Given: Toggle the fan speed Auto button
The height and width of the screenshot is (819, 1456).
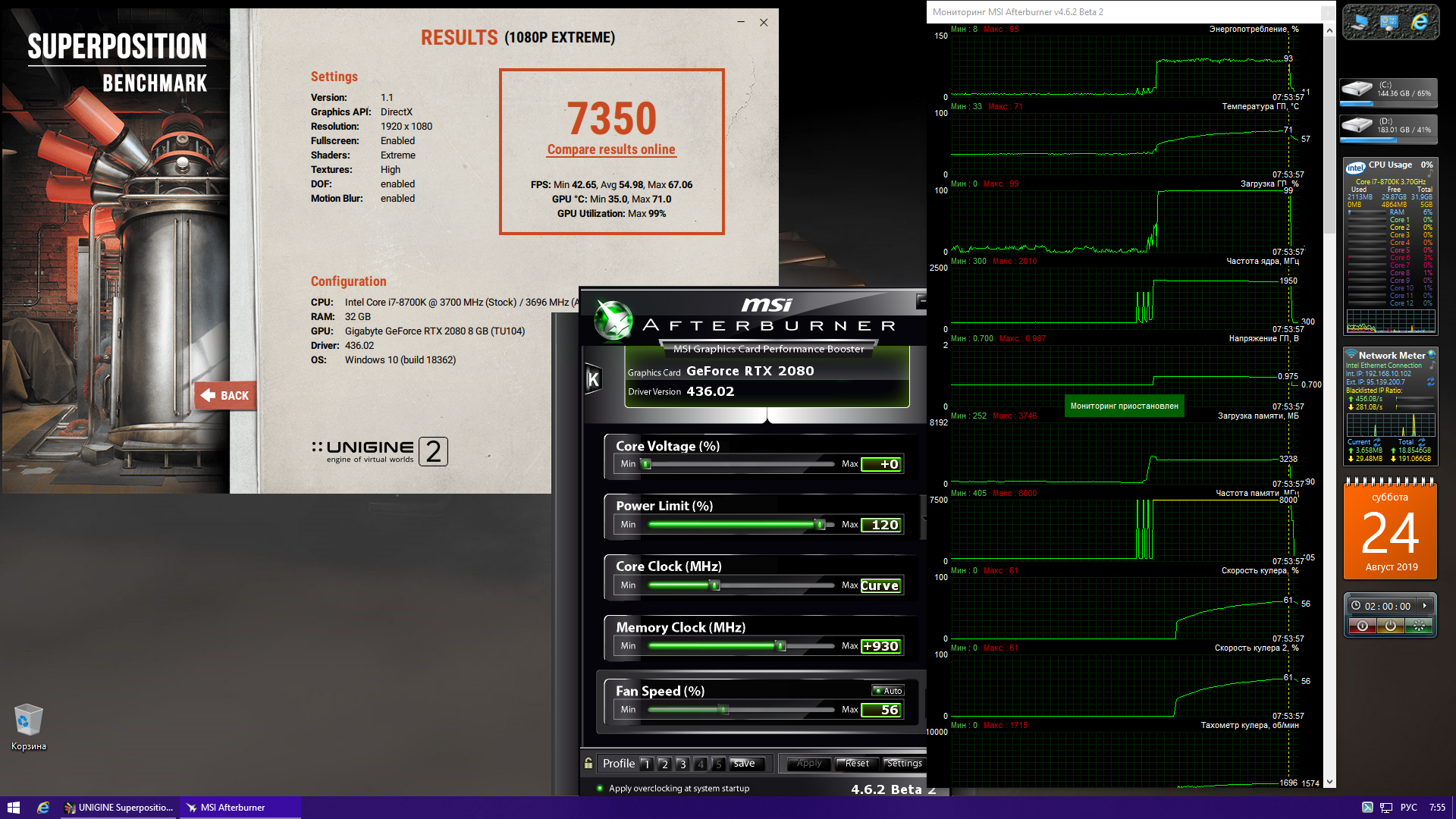Looking at the screenshot, I should click(x=888, y=691).
